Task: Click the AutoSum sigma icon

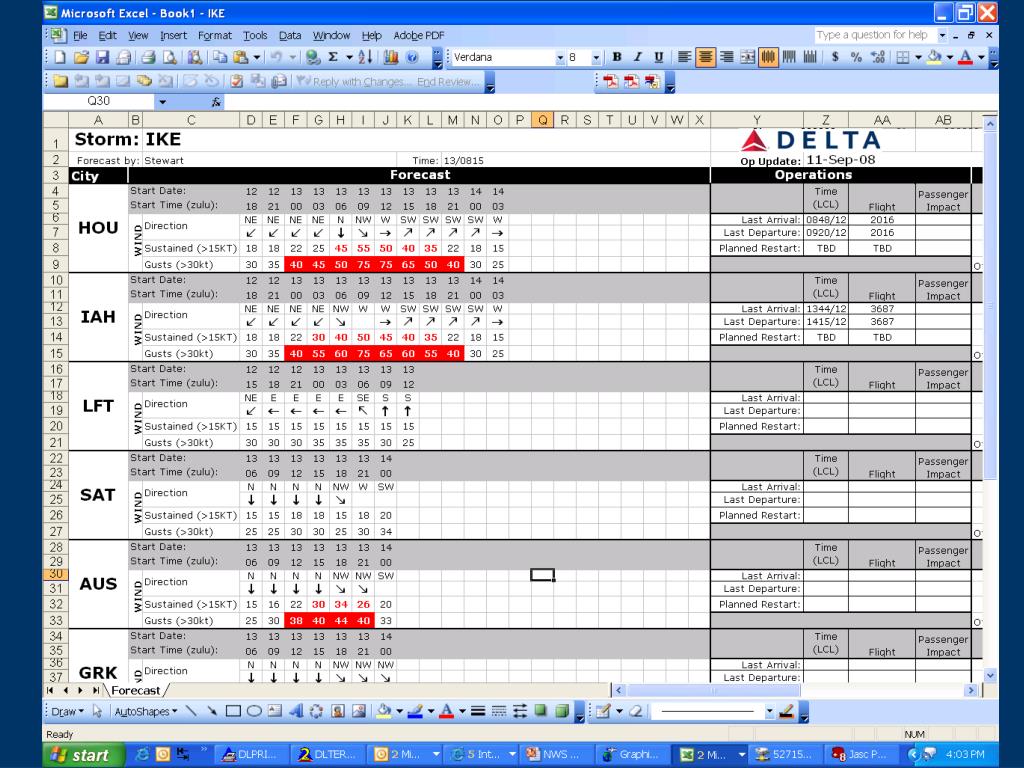Action: [x=332, y=57]
